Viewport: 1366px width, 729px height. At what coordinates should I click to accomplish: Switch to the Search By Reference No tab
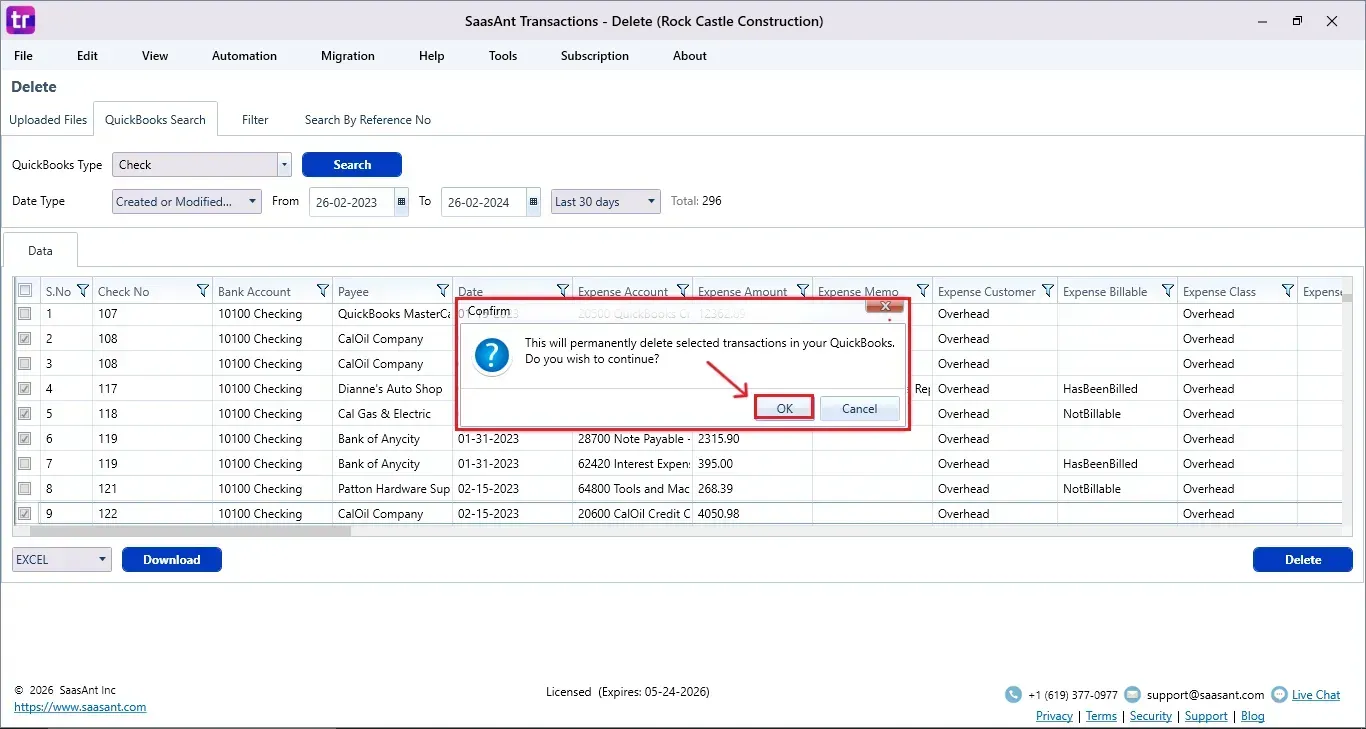tap(367, 120)
